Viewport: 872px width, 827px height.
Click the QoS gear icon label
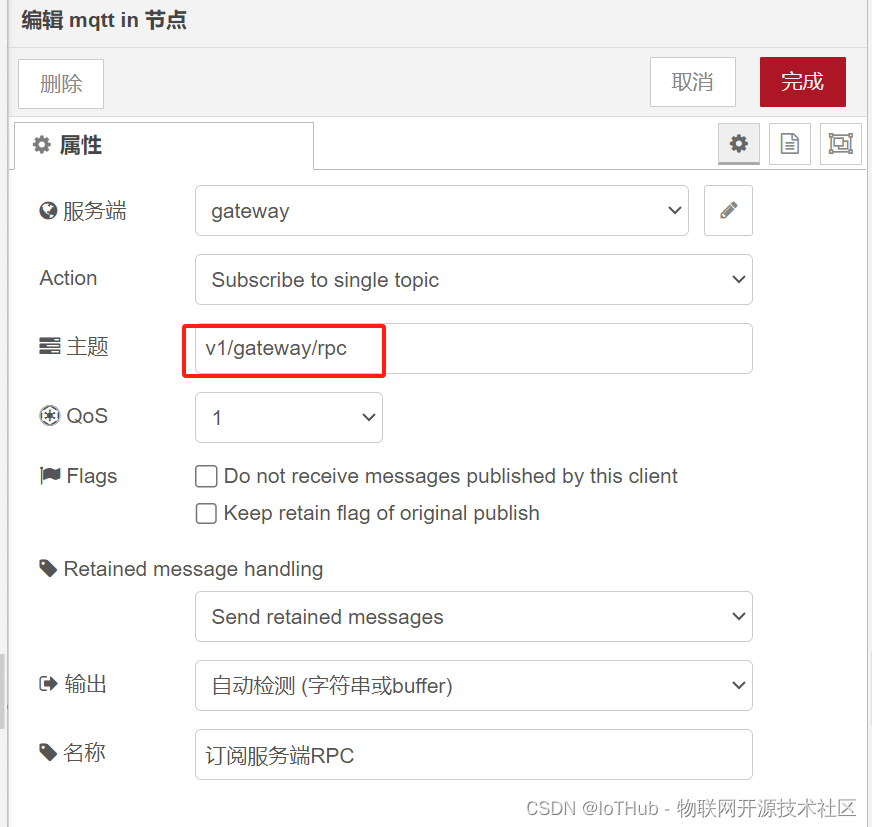click(47, 415)
